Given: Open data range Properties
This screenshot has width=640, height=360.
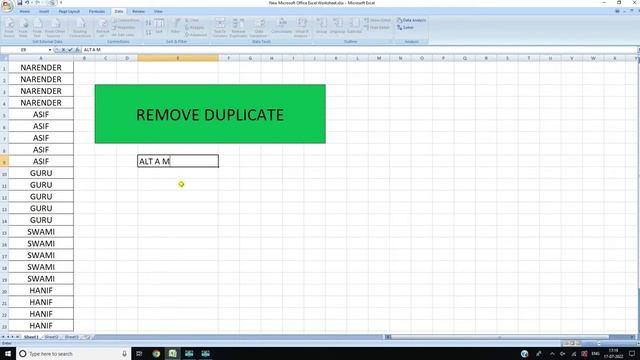Looking at the screenshot, I should [x=124, y=27].
